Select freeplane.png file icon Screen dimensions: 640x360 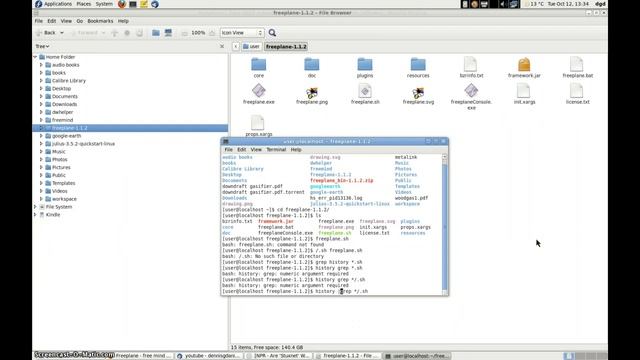coord(312,92)
